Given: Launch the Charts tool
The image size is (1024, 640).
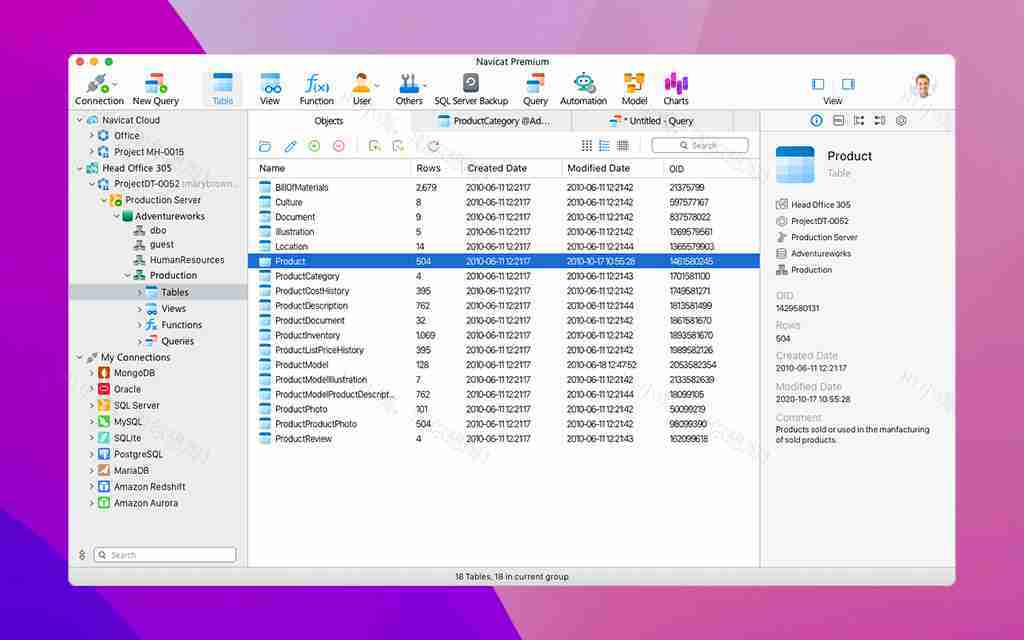Looking at the screenshot, I should coord(676,87).
